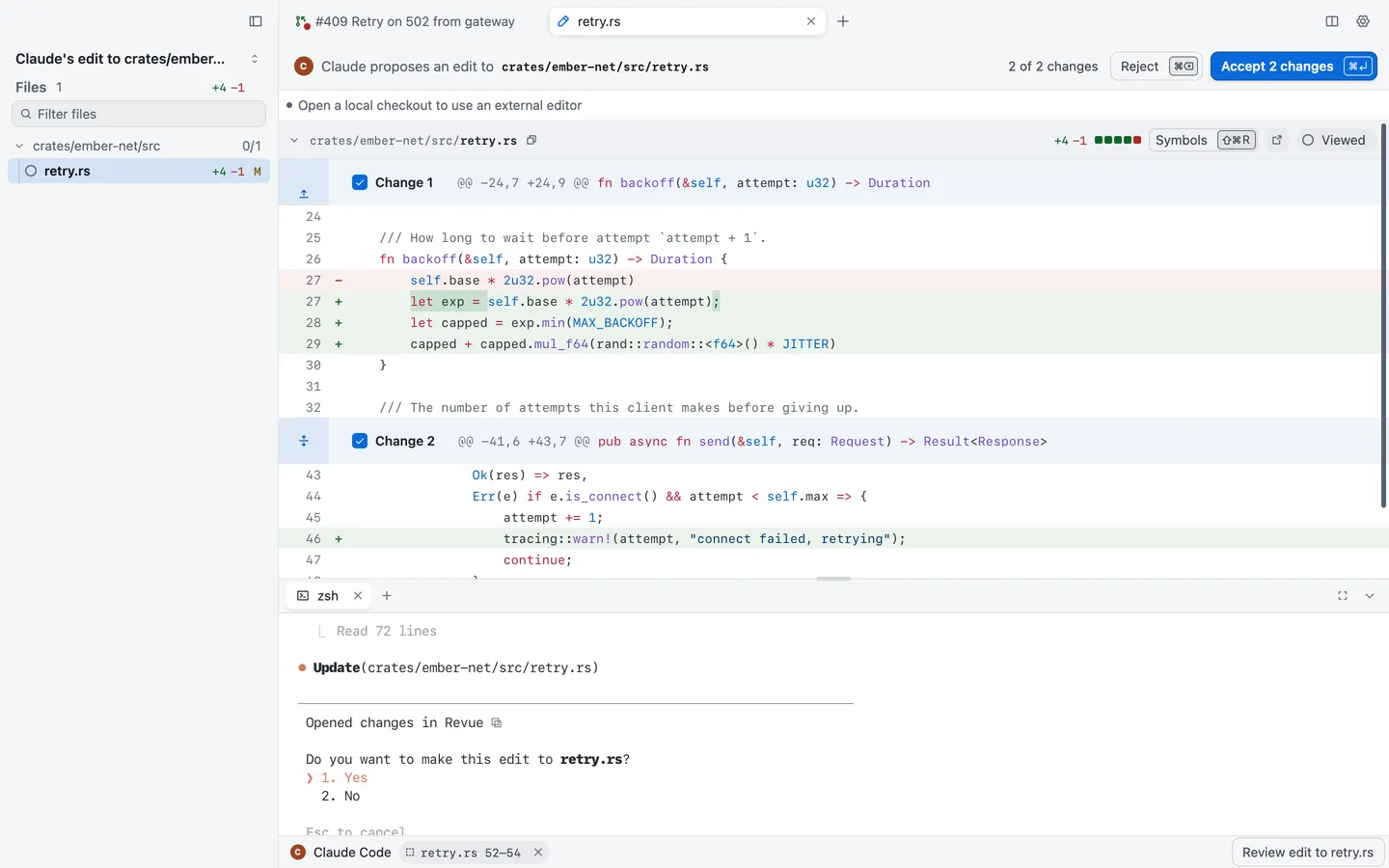Choose option 2. No in the terminal prompt
The image size is (1389, 868).
coord(340,796)
